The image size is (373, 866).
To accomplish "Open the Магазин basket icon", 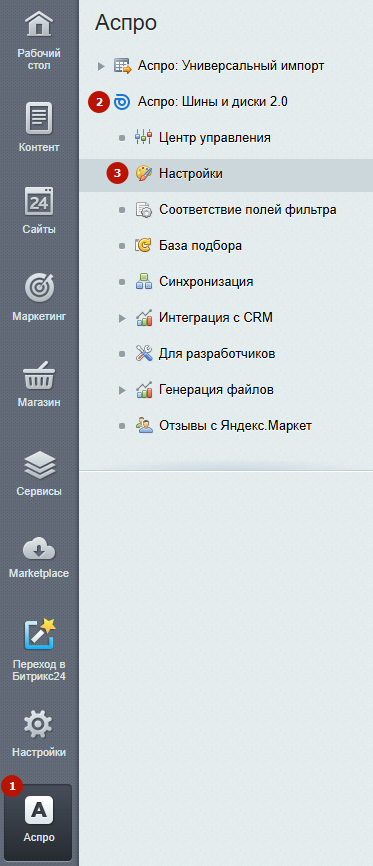I will (x=39, y=376).
